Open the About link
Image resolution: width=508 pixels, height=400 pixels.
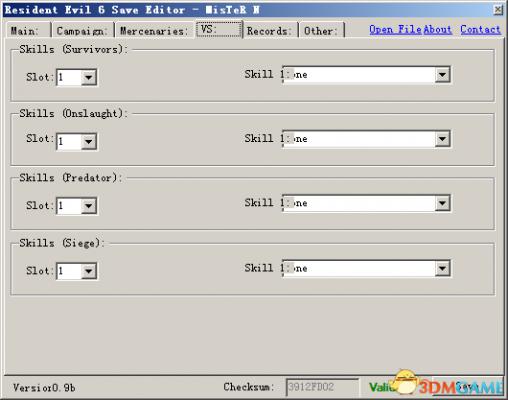[438, 30]
